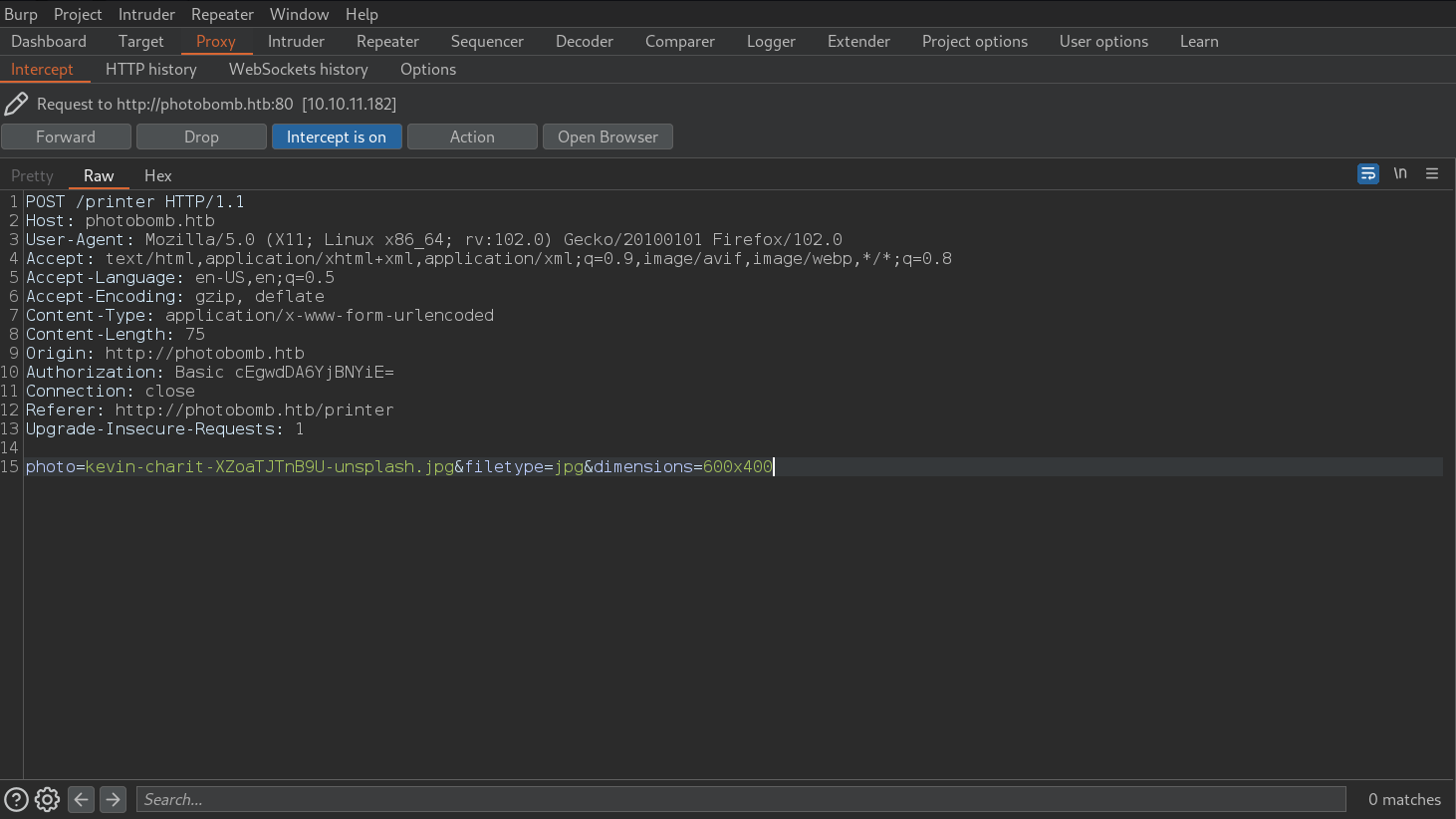Image resolution: width=1456 pixels, height=819 pixels.
Task: Switch to the Target tab
Action: tap(141, 41)
